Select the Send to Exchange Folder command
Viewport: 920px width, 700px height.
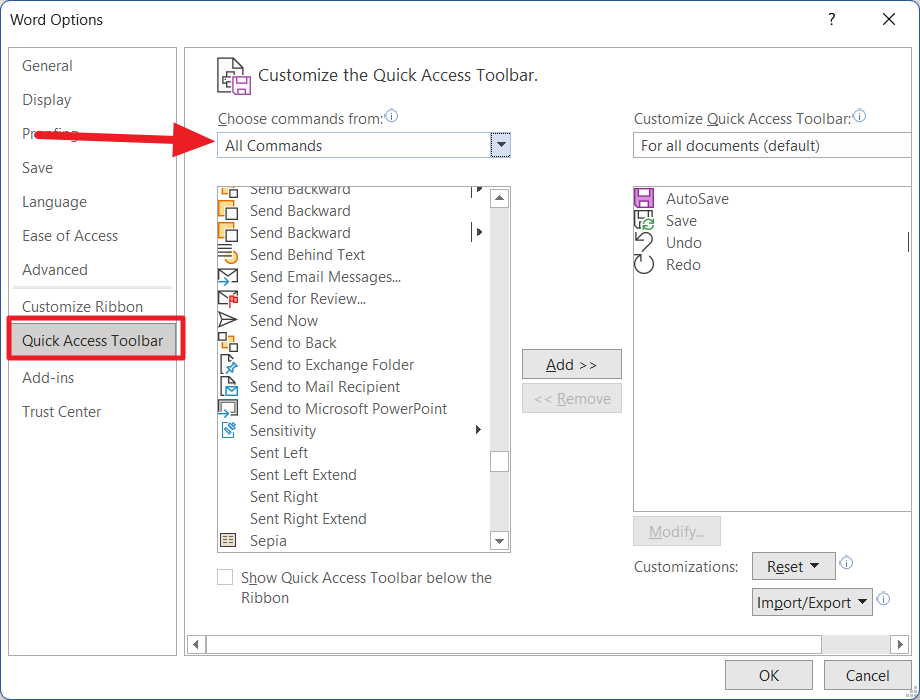click(331, 364)
